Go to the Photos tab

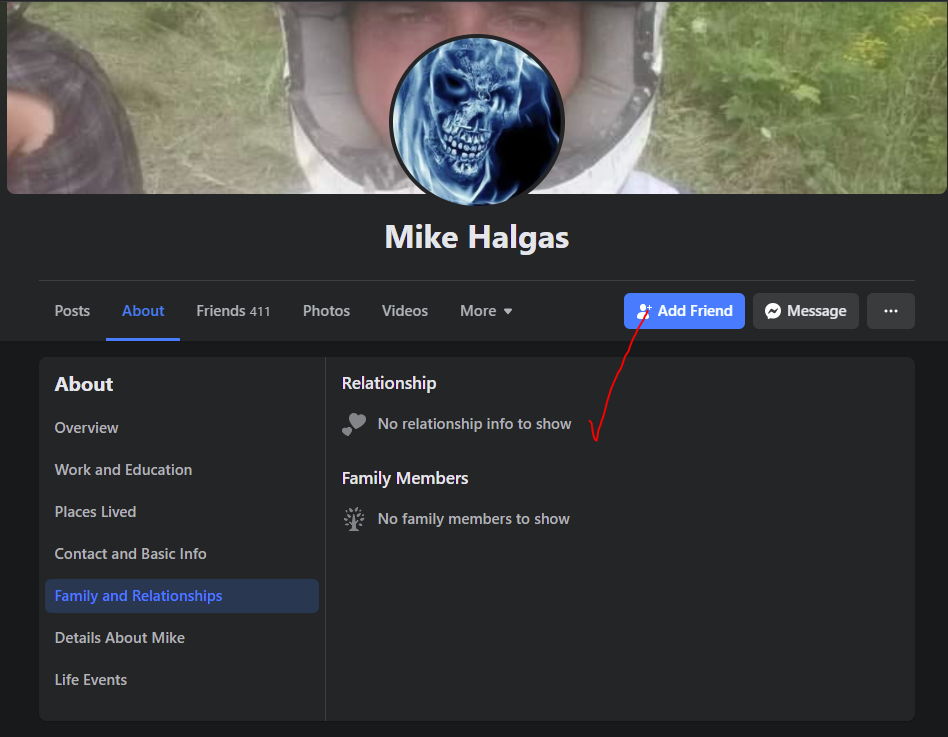(326, 311)
